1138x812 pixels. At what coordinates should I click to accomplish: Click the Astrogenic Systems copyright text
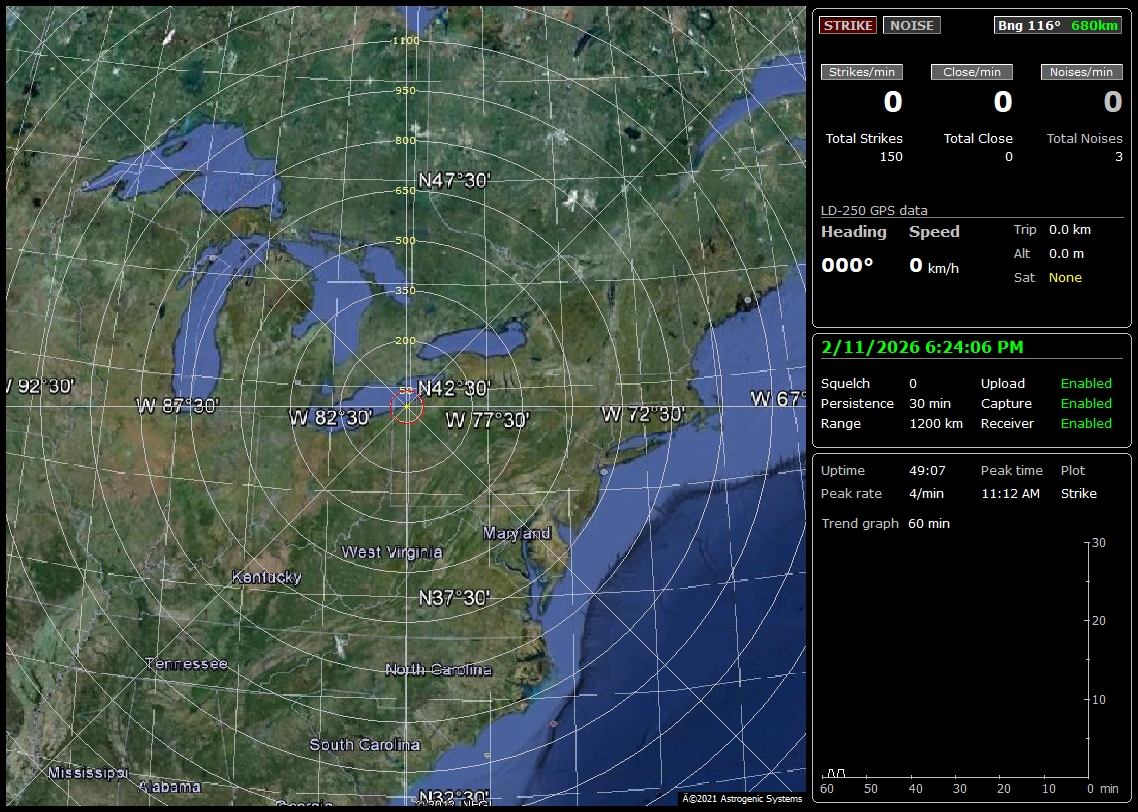742,799
